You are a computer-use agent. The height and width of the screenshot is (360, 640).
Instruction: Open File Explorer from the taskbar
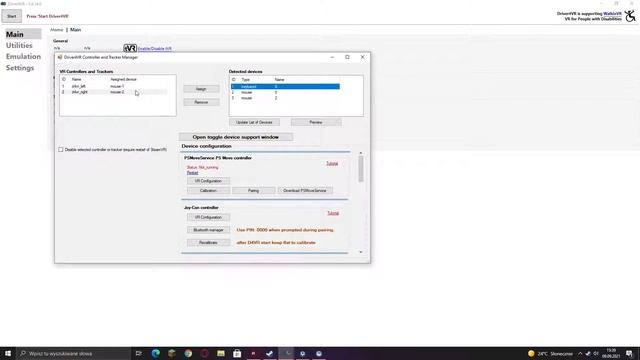click(x=221, y=353)
